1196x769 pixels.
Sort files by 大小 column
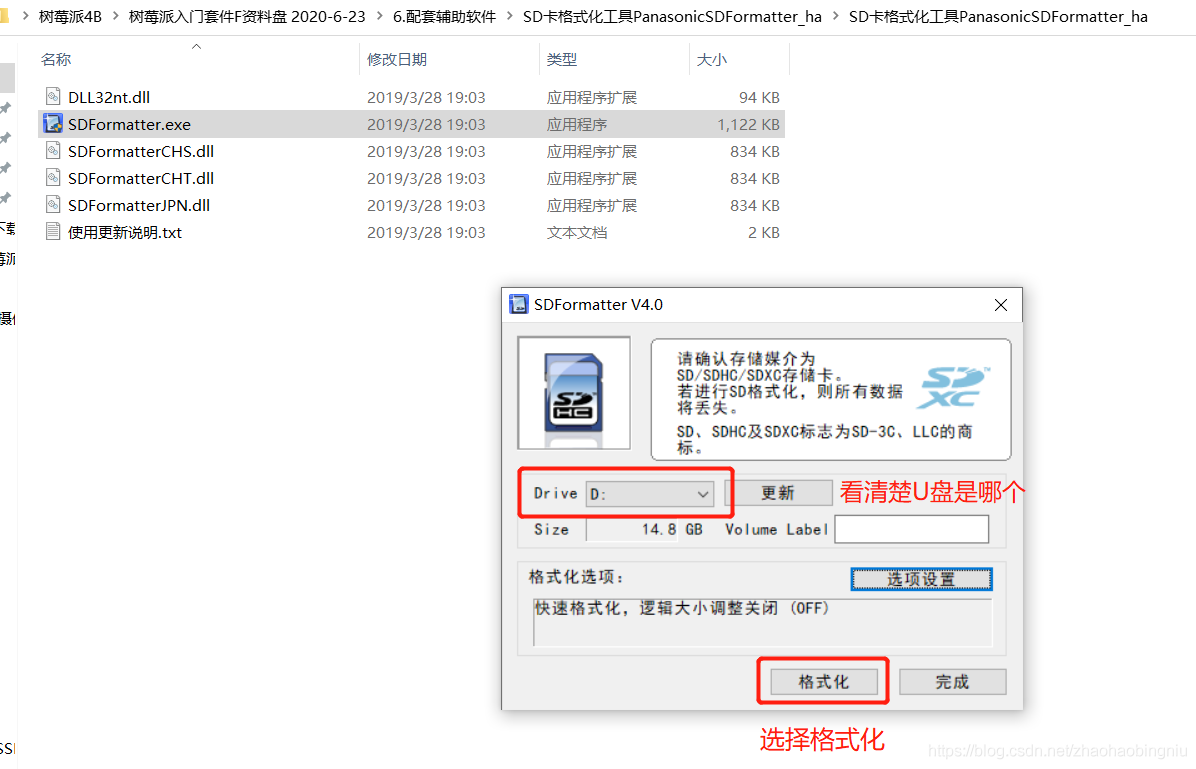[x=712, y=60]
